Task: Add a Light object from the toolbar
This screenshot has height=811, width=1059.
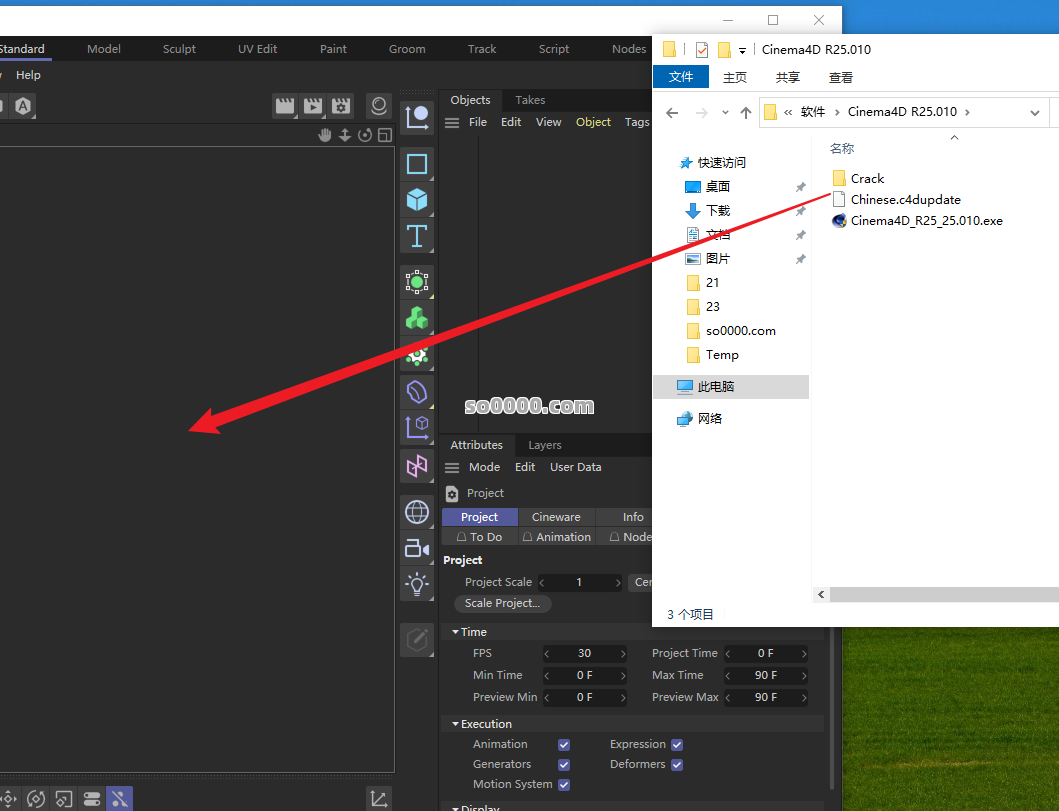Action: (x=417, y=584)
